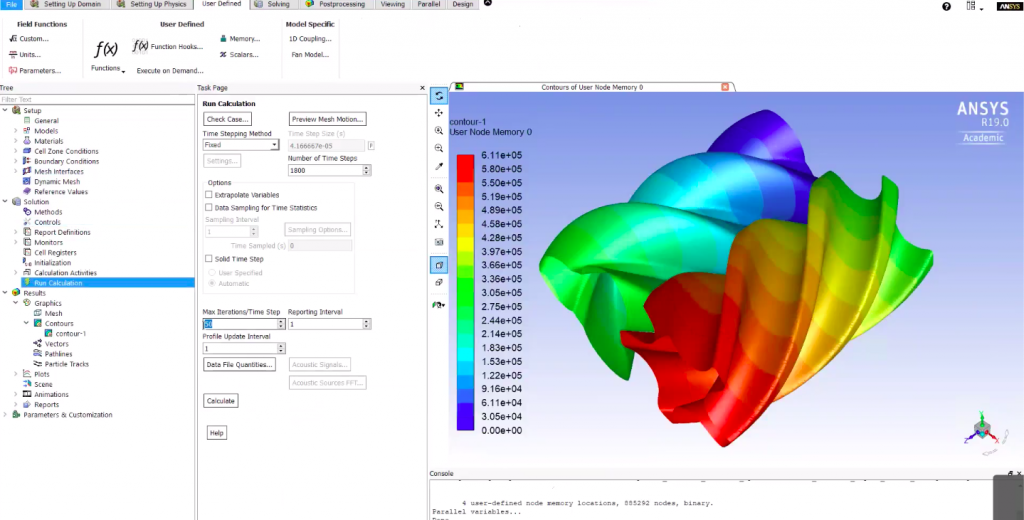Open Parameters from Field Functions

(35, 71)
